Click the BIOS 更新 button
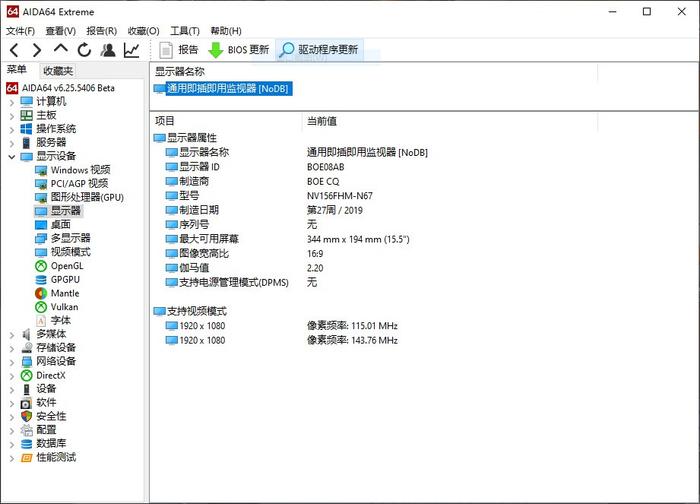Image resolution: width=700 pixels, height=504 pixels. [239, 50]
